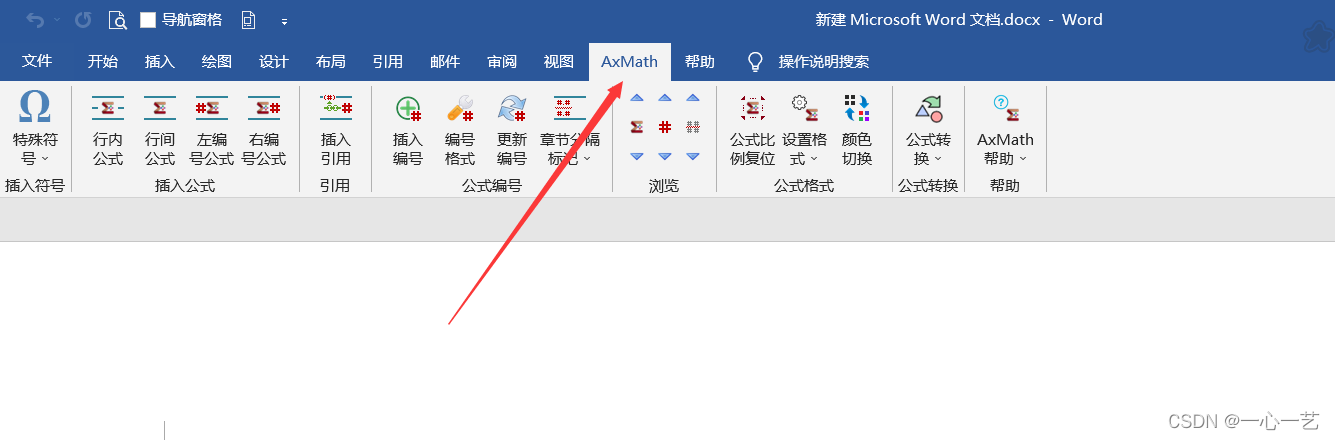Select the AxMath ribbon tab
Screen dimensions: 1335x440
[x=630, y=61]
